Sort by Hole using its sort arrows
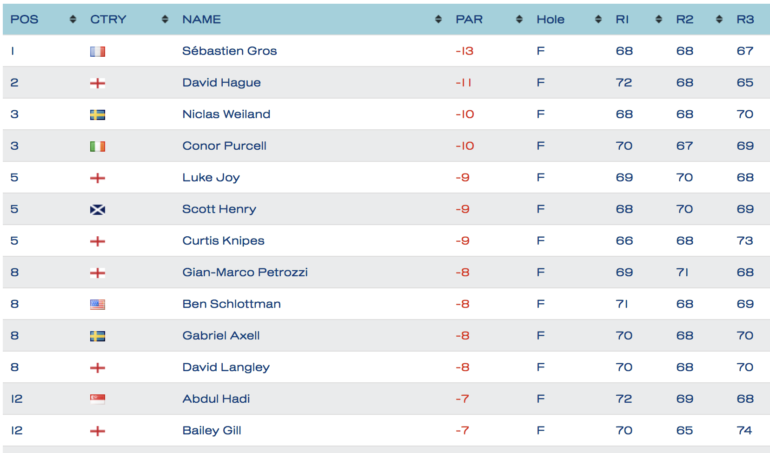 point(598,19)
